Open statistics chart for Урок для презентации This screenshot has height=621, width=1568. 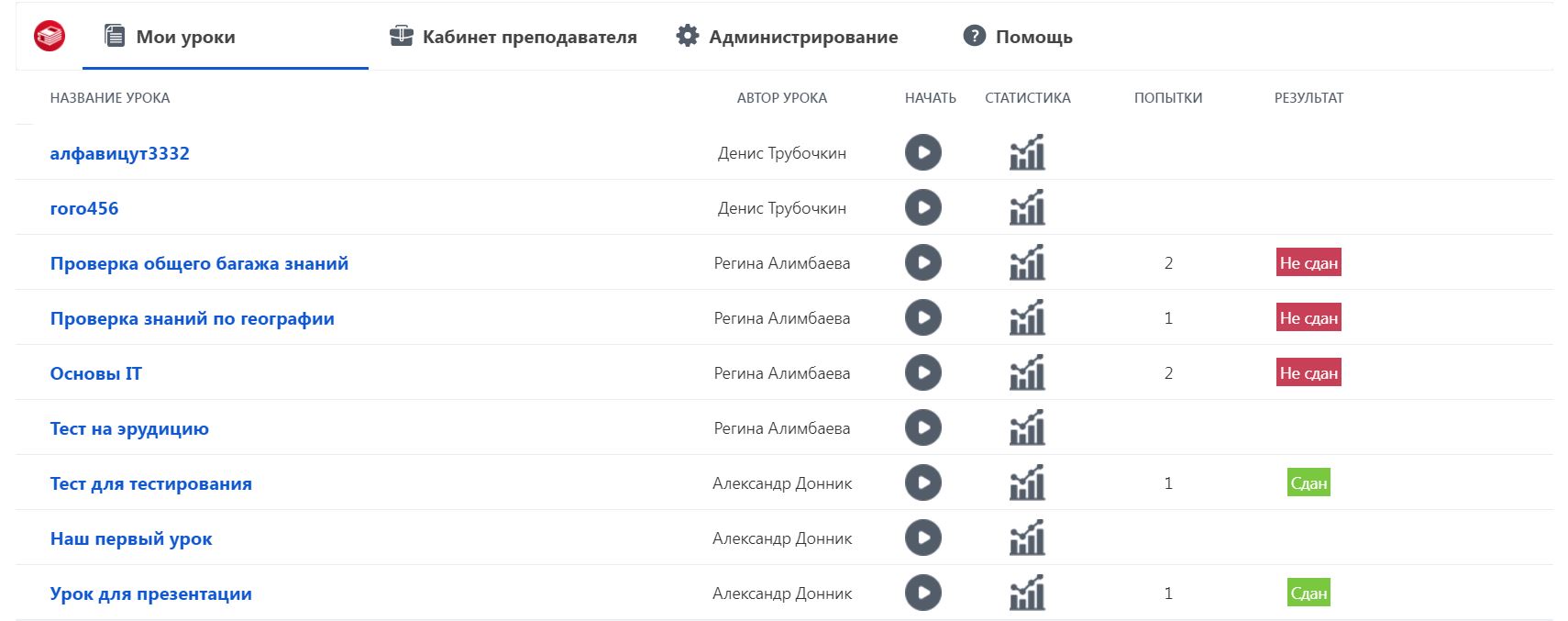point(1027,593)
